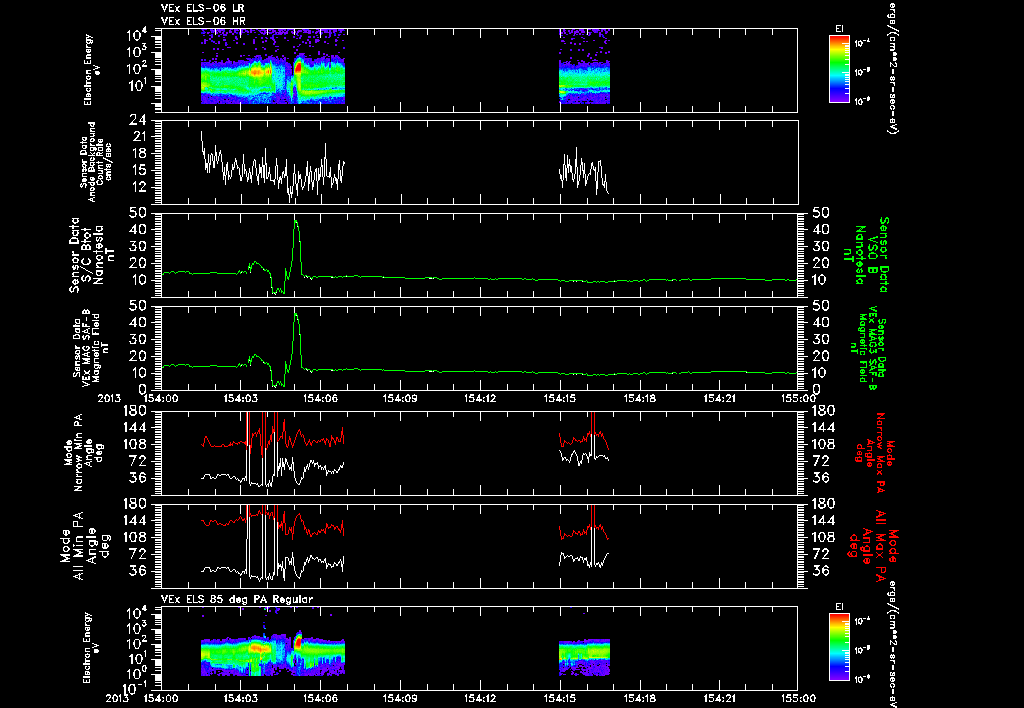Click the anode background count rate trace start
The image size is (1024, 708).
coord(201,133)
